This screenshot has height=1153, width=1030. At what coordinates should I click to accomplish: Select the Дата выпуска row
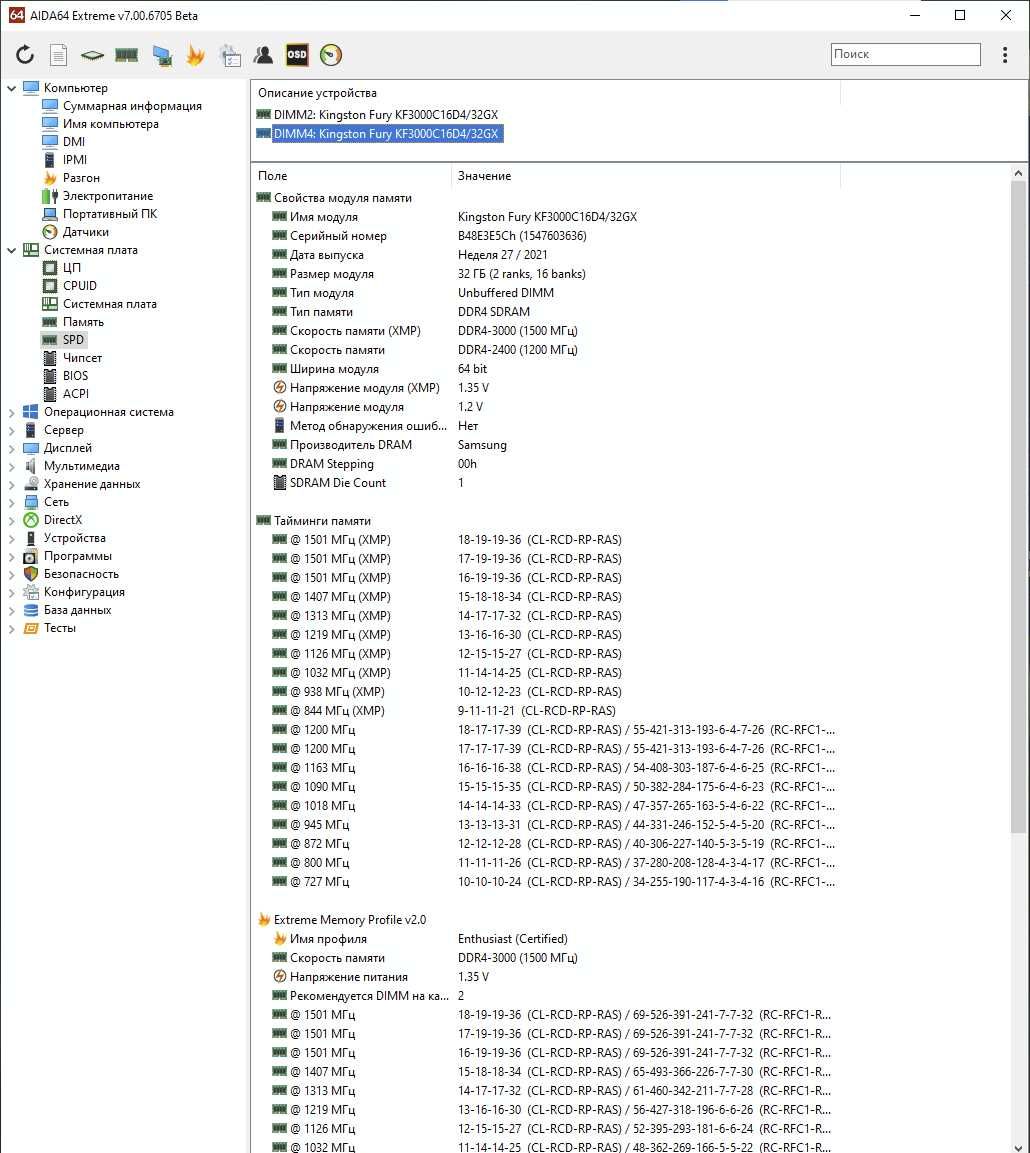point(545,255)
